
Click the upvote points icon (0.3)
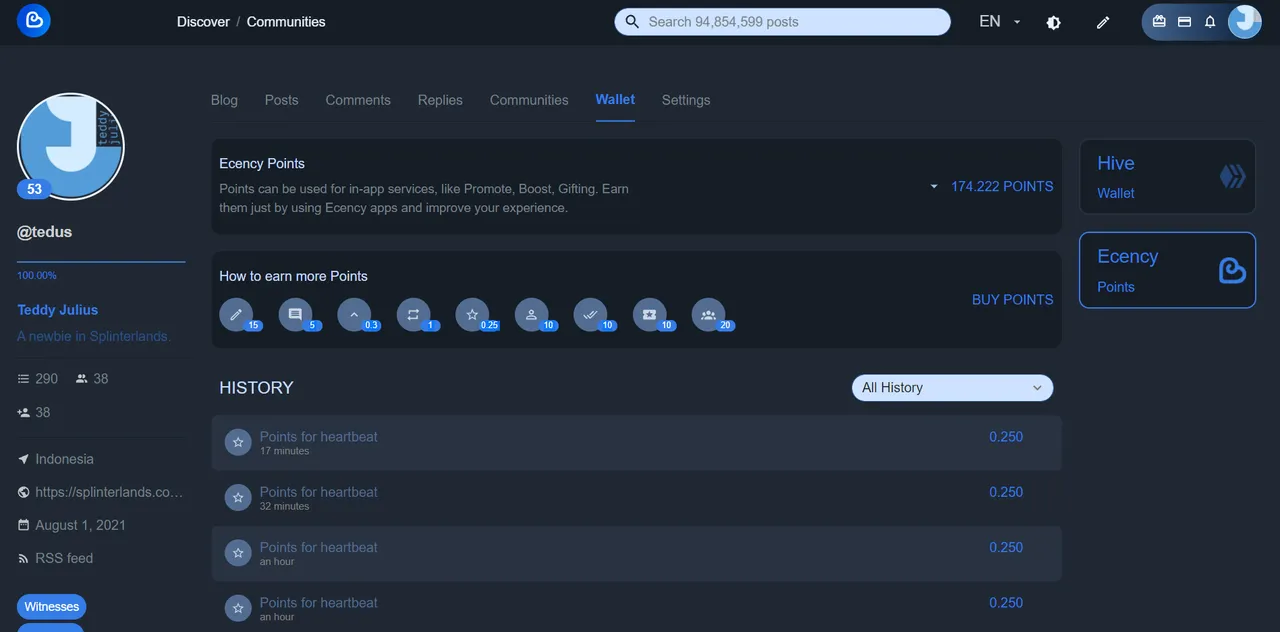click(354, 314)
